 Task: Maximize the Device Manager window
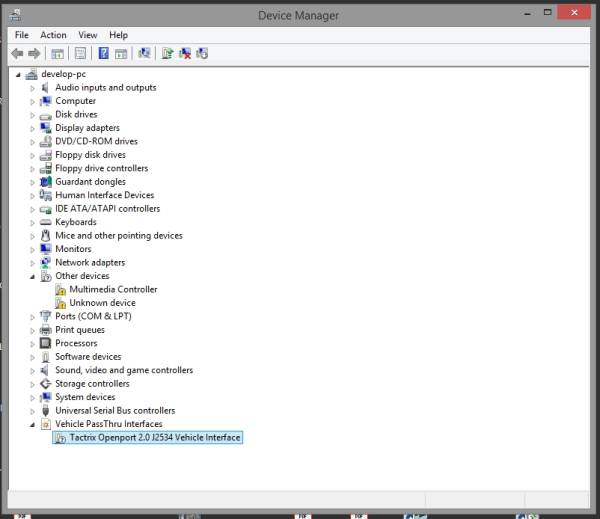point(548,13)
